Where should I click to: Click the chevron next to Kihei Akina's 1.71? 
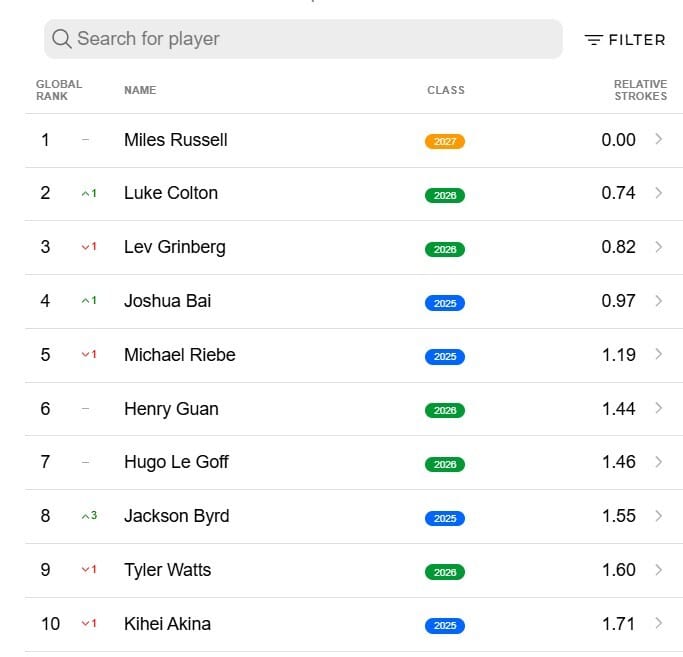(x=658, y=624)
